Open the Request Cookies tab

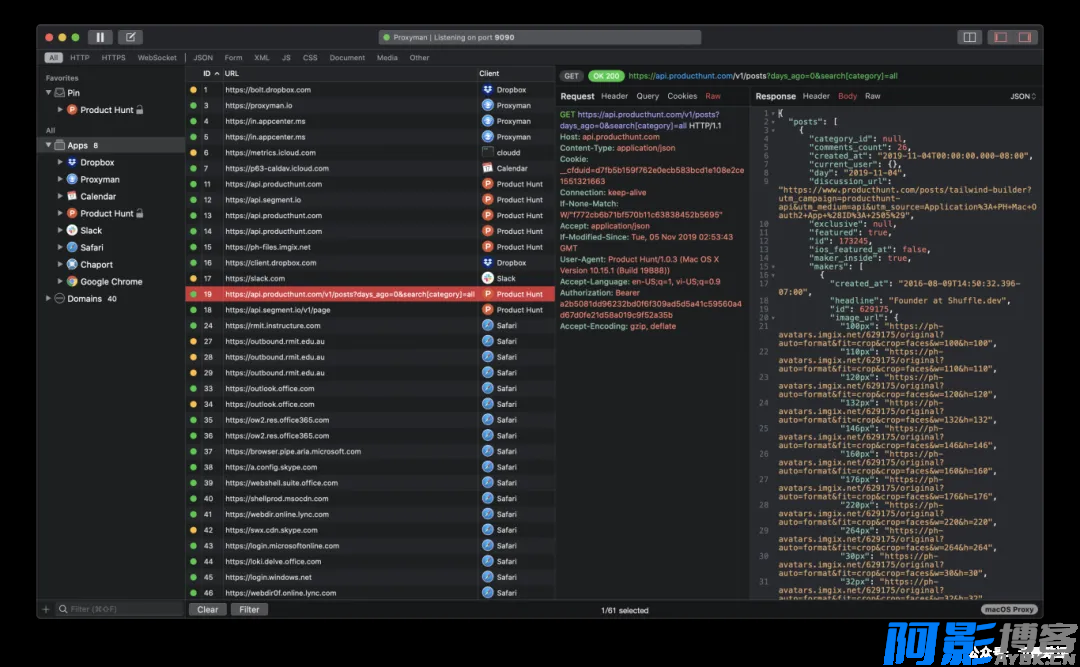[x=682, y=96]
